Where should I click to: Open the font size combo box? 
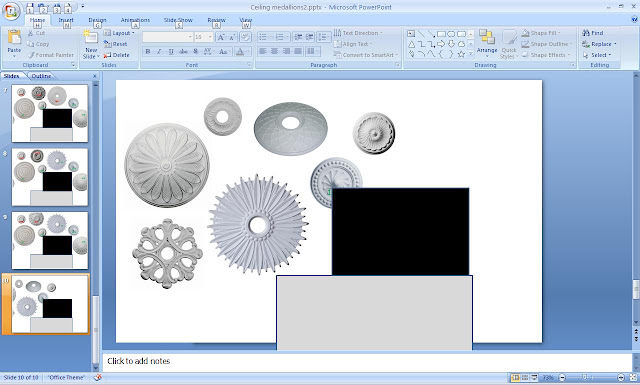(204, 37)
